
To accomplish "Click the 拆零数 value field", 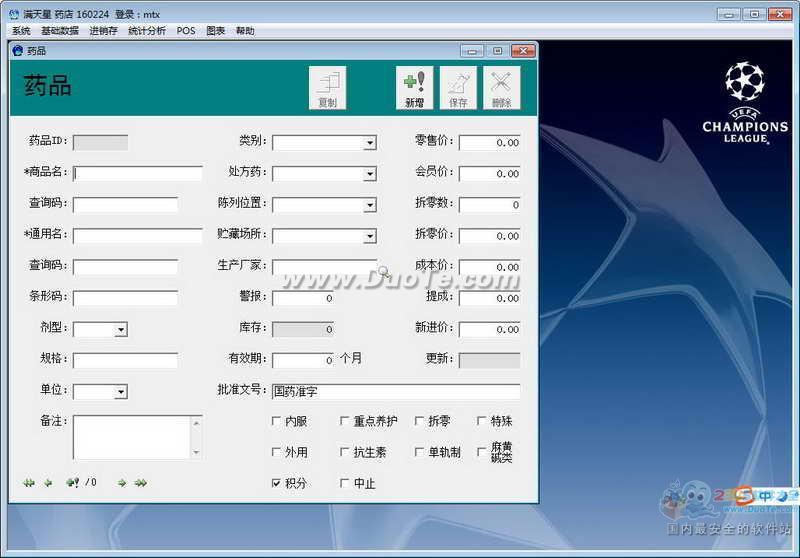I will (489, 205).
